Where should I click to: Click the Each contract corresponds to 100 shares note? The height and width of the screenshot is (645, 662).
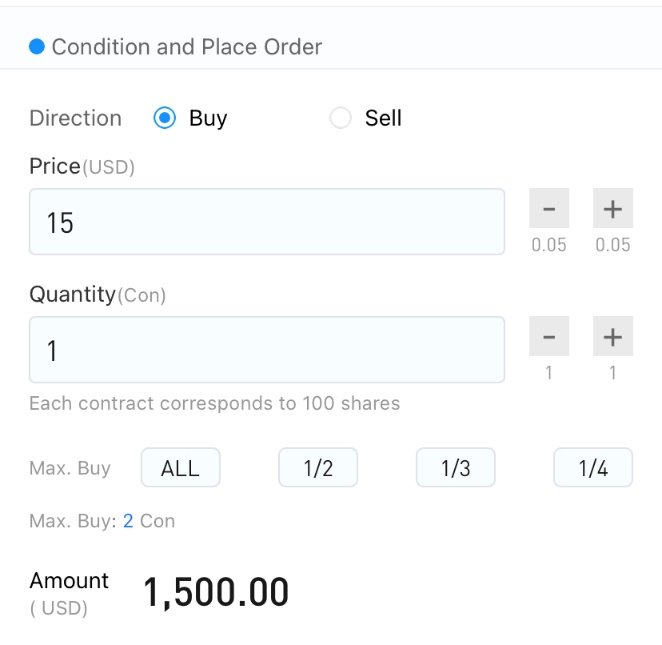[214, 403]
